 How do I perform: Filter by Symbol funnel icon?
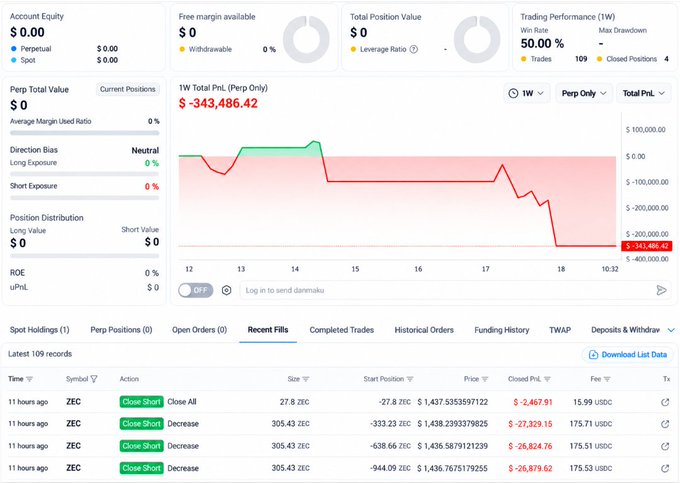(x=94, y=379)
